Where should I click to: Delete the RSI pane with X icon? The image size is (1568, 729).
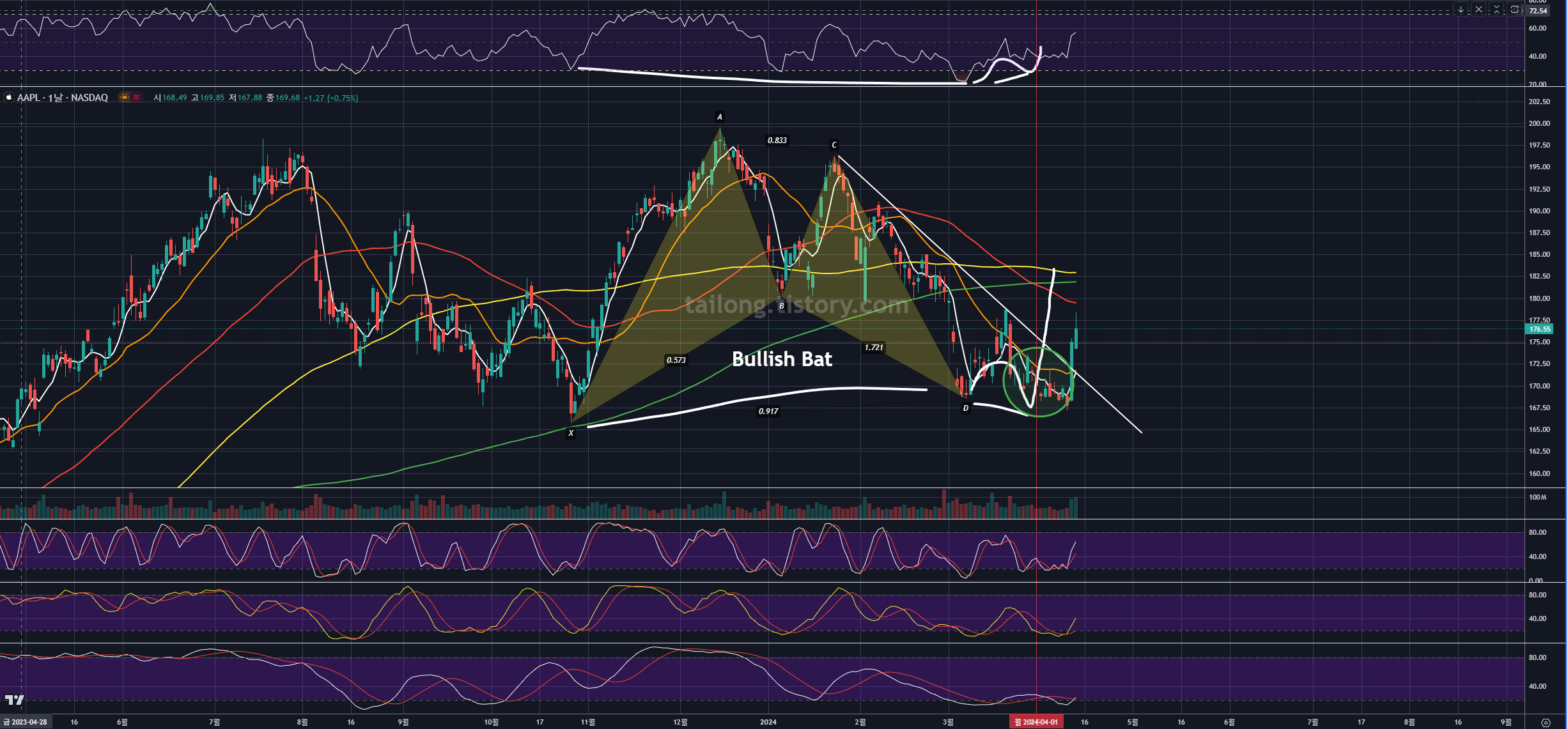pos(1479,10)
